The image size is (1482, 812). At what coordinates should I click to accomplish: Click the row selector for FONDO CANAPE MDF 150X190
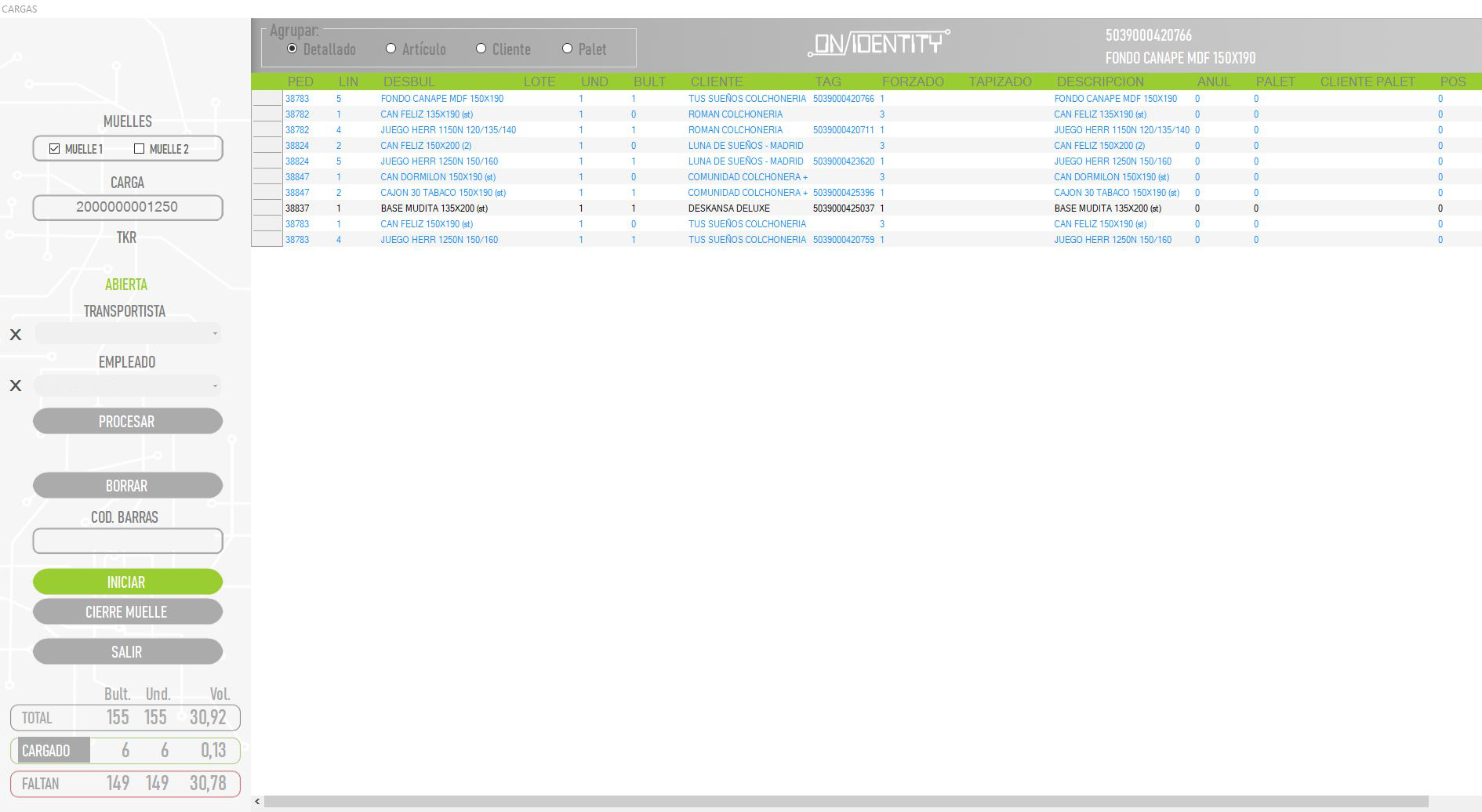[267, 98]
